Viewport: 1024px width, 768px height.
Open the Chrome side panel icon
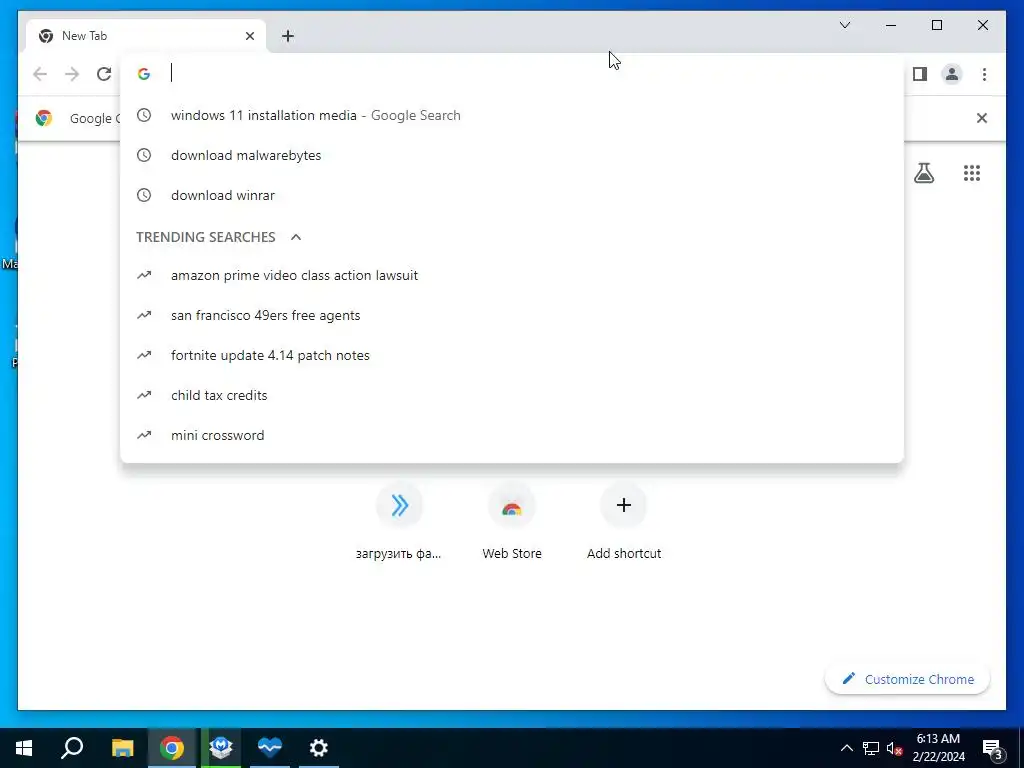coord(920,74)
